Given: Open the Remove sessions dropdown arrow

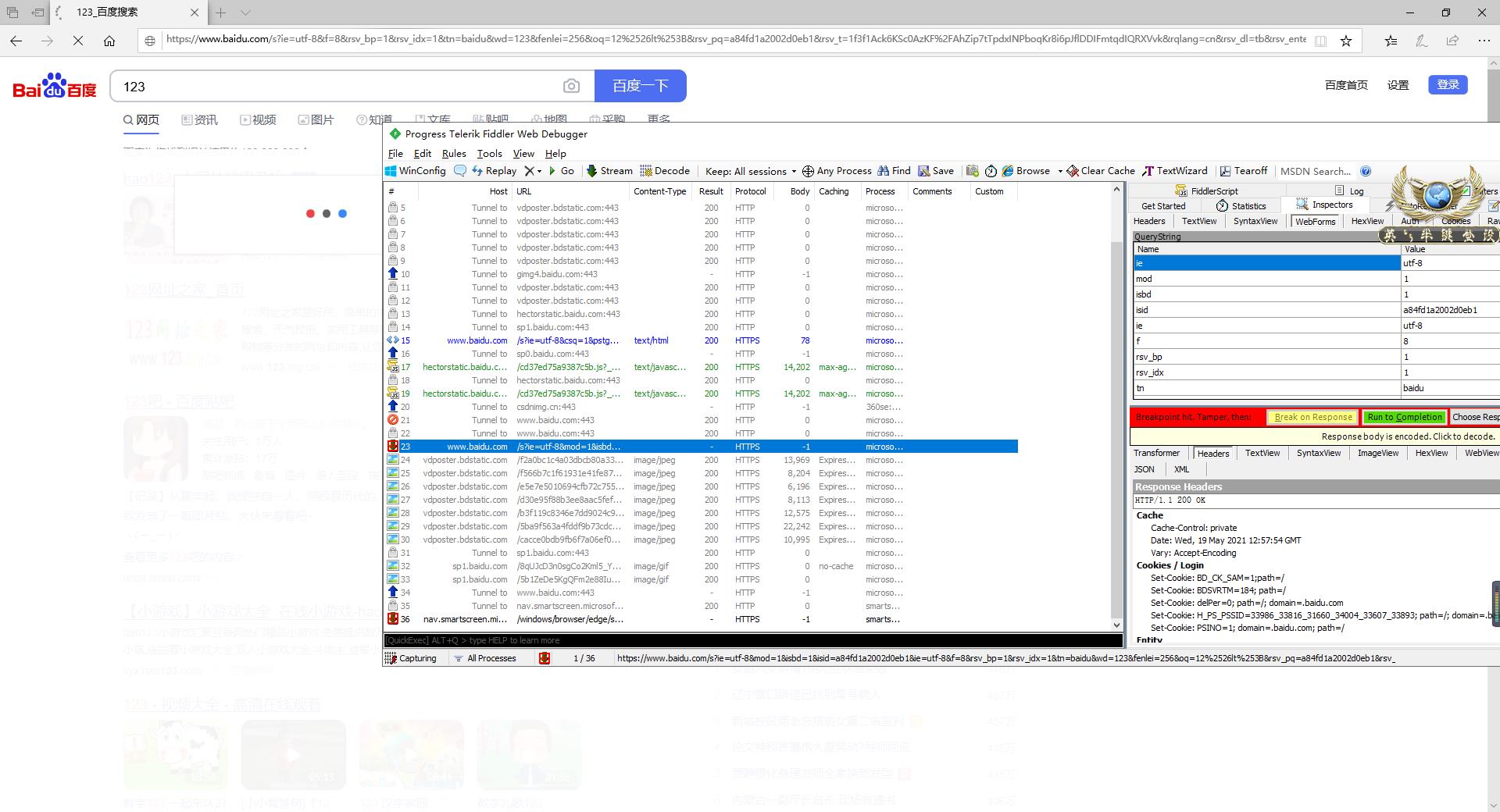Looking at the screenshot, I should pos(539,171).
